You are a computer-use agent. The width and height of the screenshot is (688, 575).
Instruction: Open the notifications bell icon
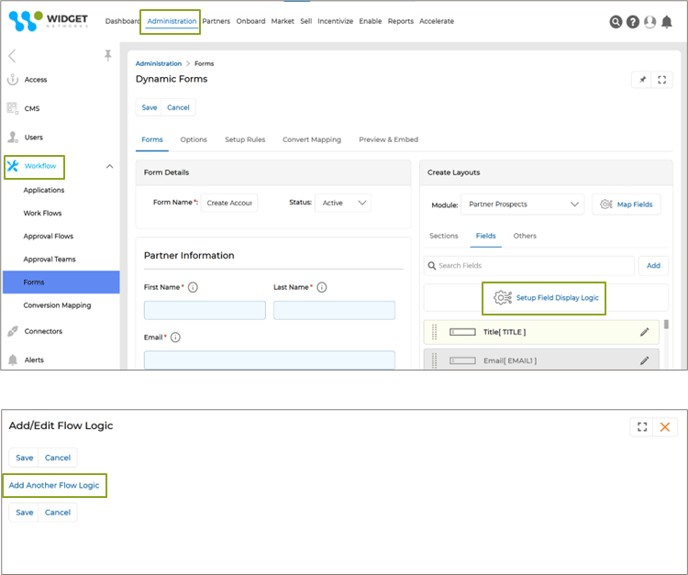[x=666, y=21]
